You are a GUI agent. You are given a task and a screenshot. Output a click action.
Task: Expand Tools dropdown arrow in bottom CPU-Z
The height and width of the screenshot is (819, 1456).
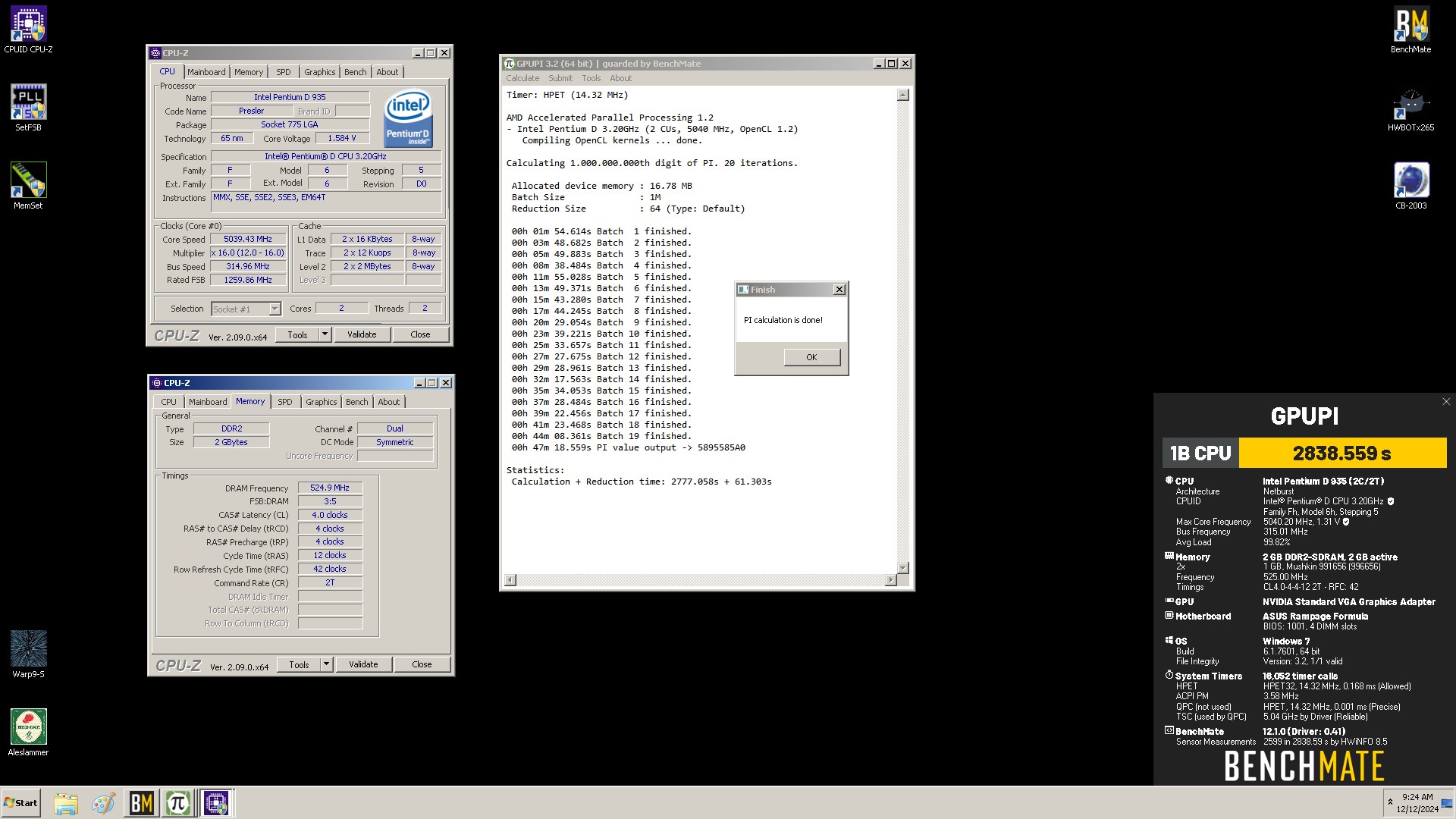click(326, 664)
